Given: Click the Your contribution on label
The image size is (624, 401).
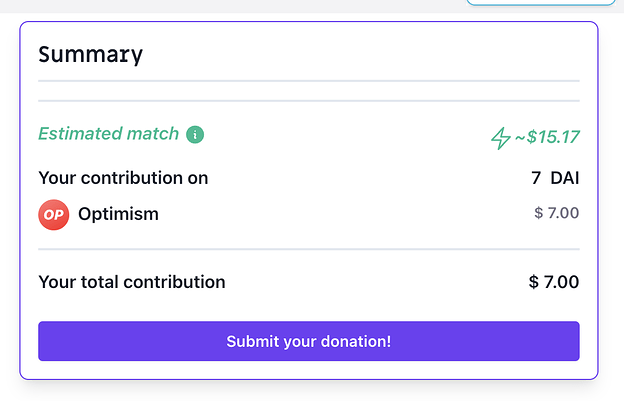Looking at the screenshot, I should (x=123, y=178).
